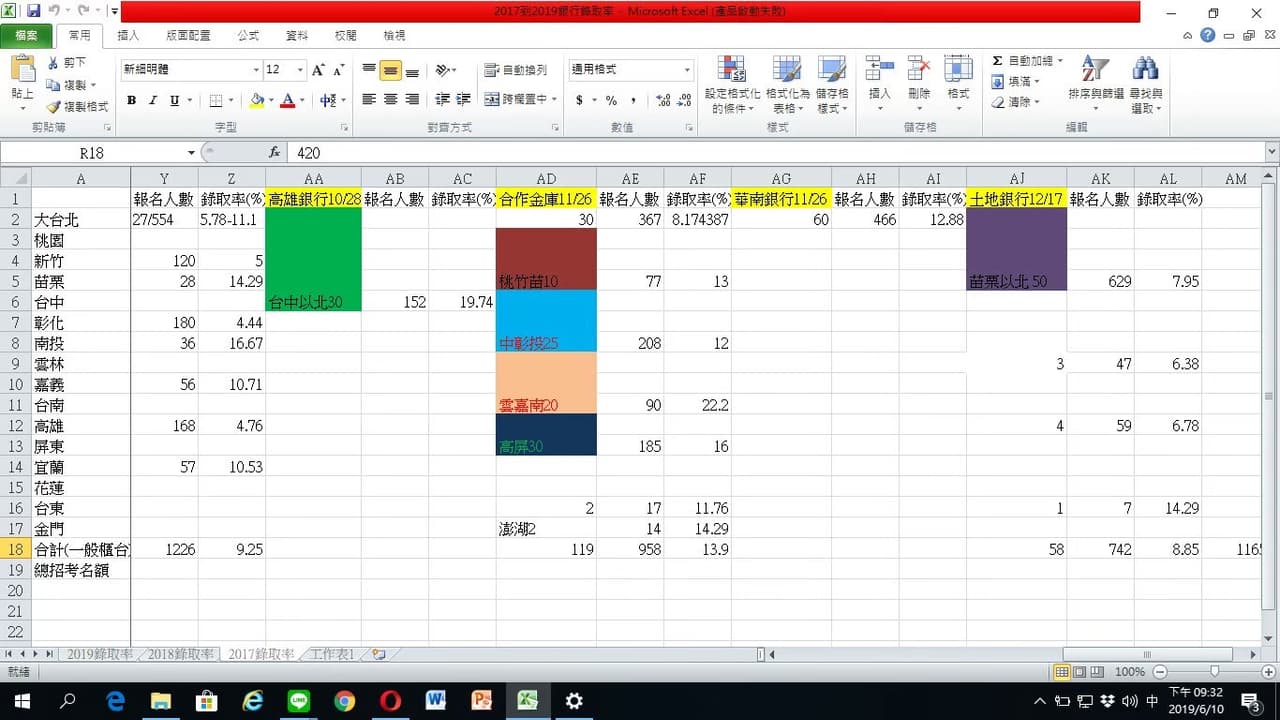Expand the borders dropdown arrow
Screen dimensions: 1280x720
230,100
